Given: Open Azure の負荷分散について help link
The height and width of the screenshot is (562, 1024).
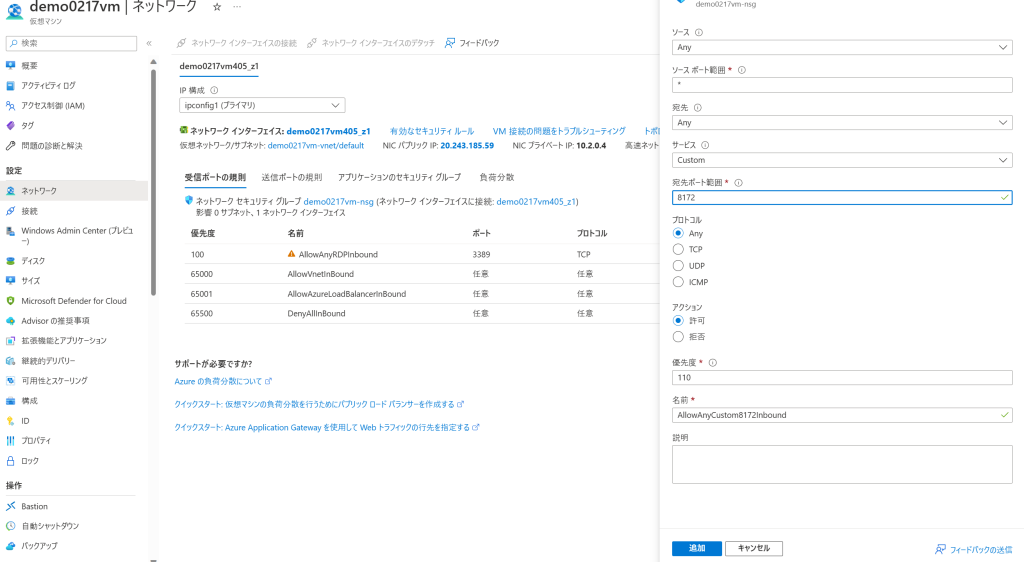Looking at the screenshot, I should click(223, 381).
